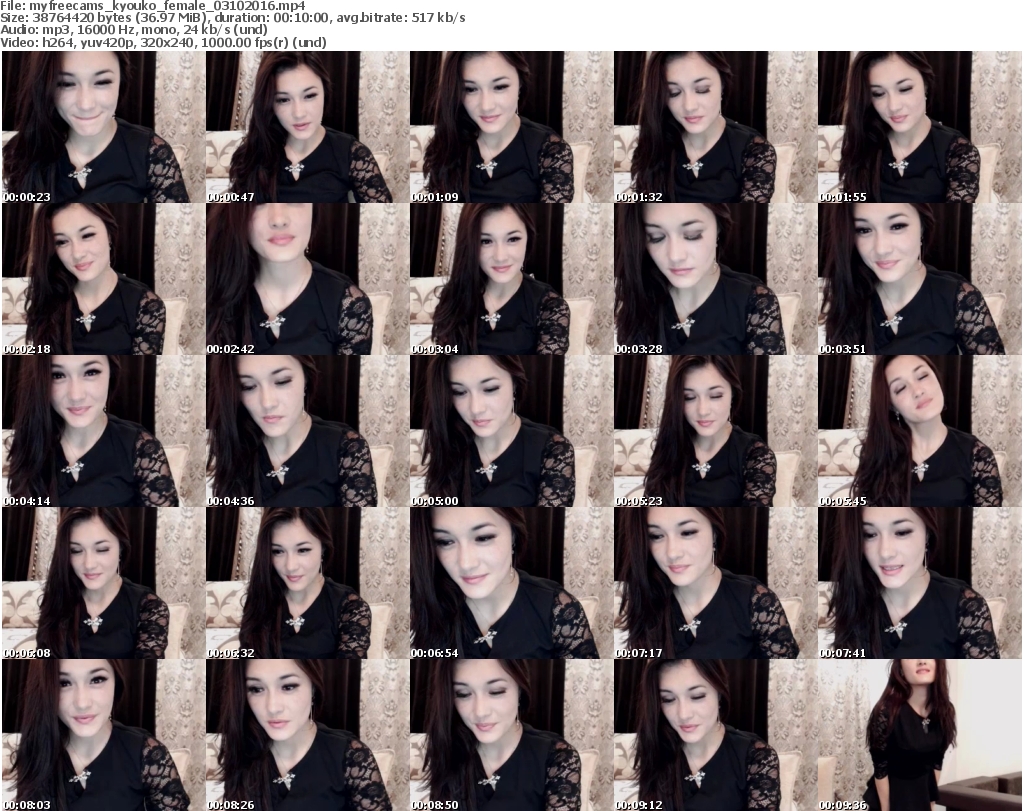Select the thumbnail timestamped 00:08:50
1024x811 pixels.
pyautogui.click(x=511, y=735)
